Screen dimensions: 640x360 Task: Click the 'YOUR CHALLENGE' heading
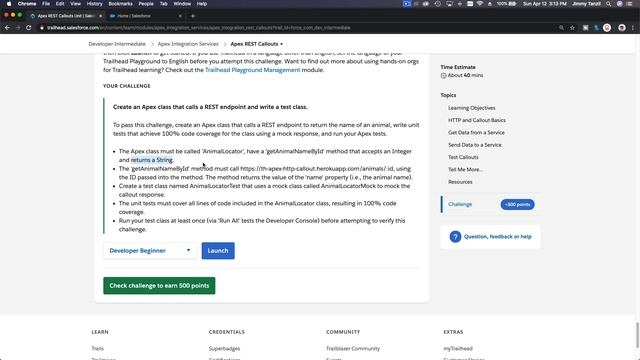click(127, 86)
